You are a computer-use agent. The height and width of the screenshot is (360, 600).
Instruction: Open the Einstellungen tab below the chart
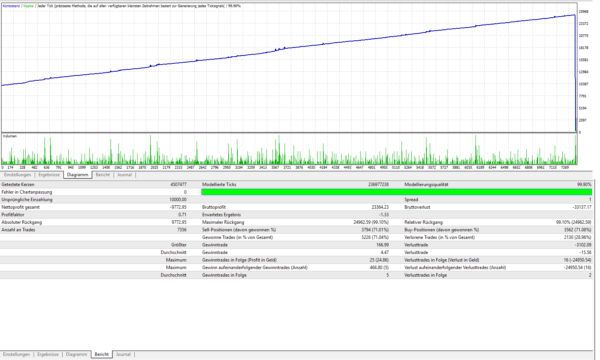click(17, 175)
